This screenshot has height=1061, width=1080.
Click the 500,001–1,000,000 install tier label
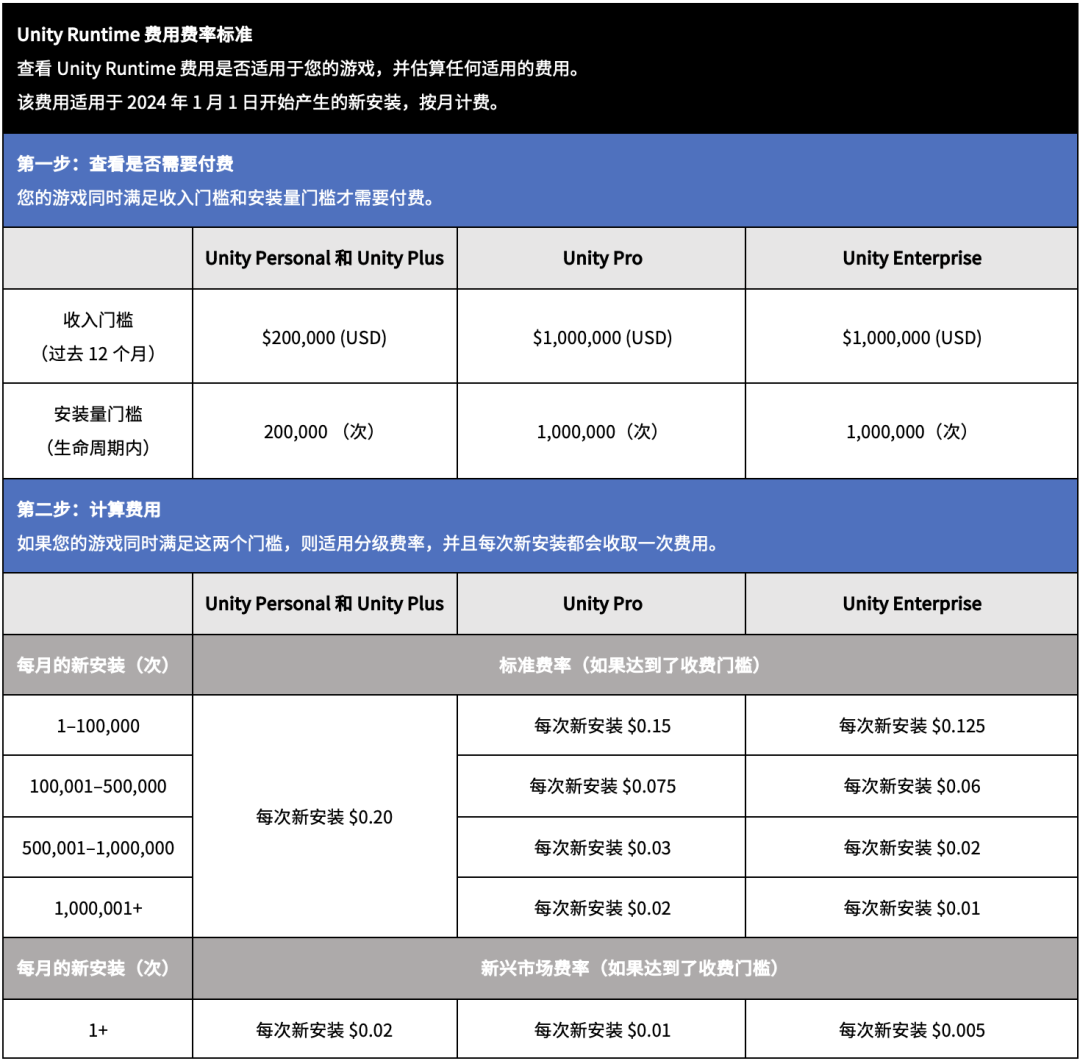[95, 846]
